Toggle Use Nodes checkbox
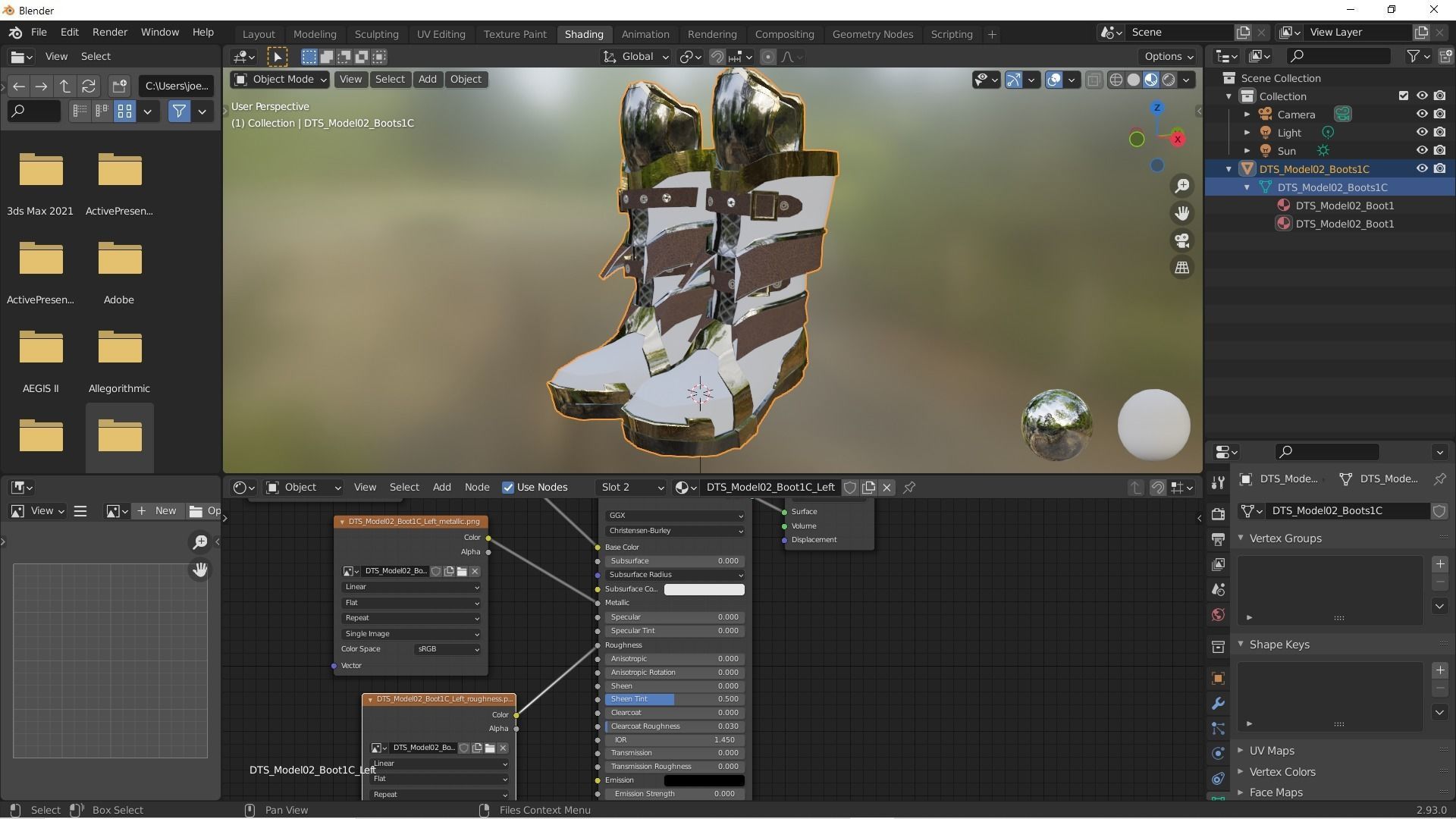This screenshot has width=1456, height=819. click(508, 488)
